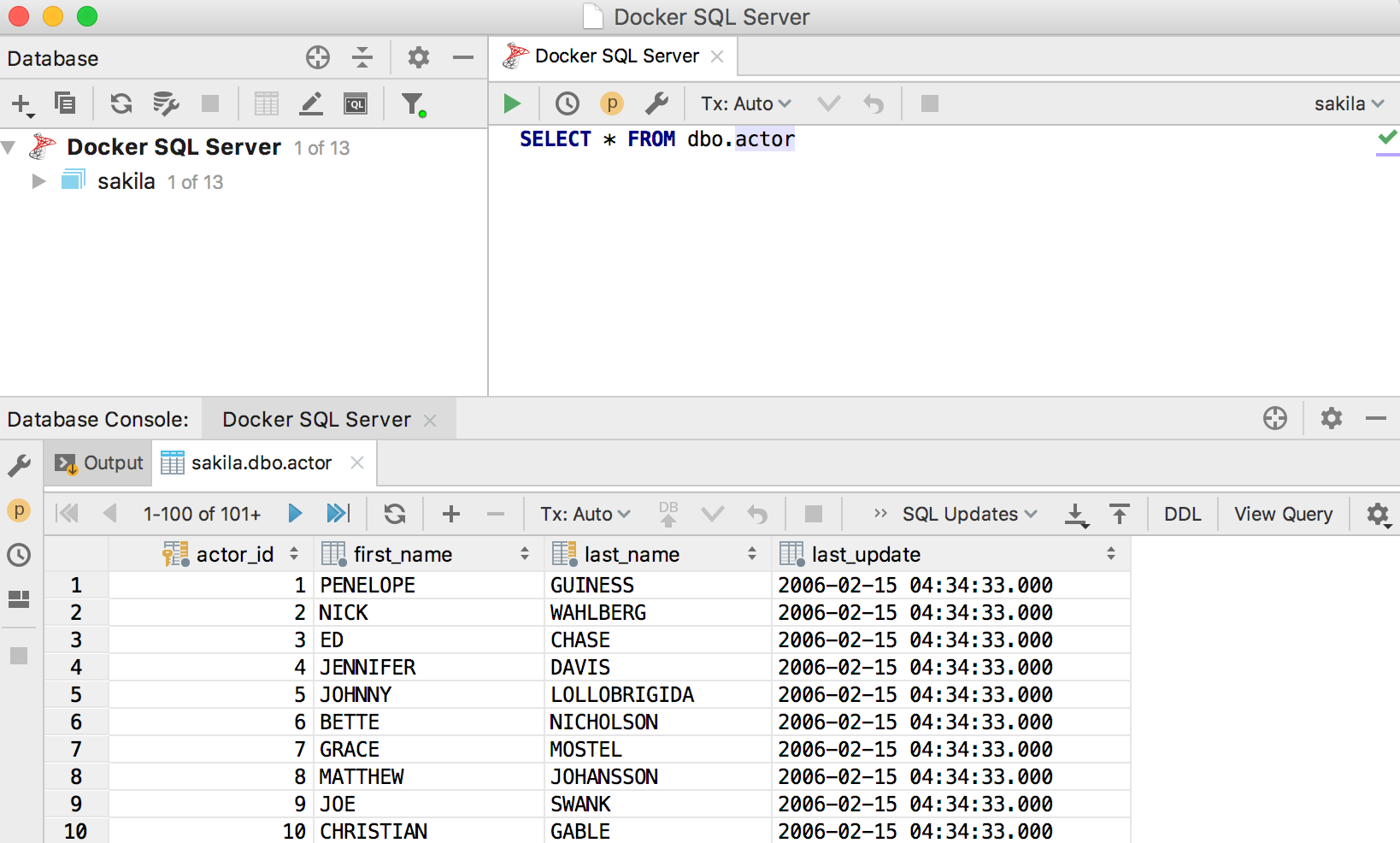
Task: Go to next page of results
Action: 296,514
